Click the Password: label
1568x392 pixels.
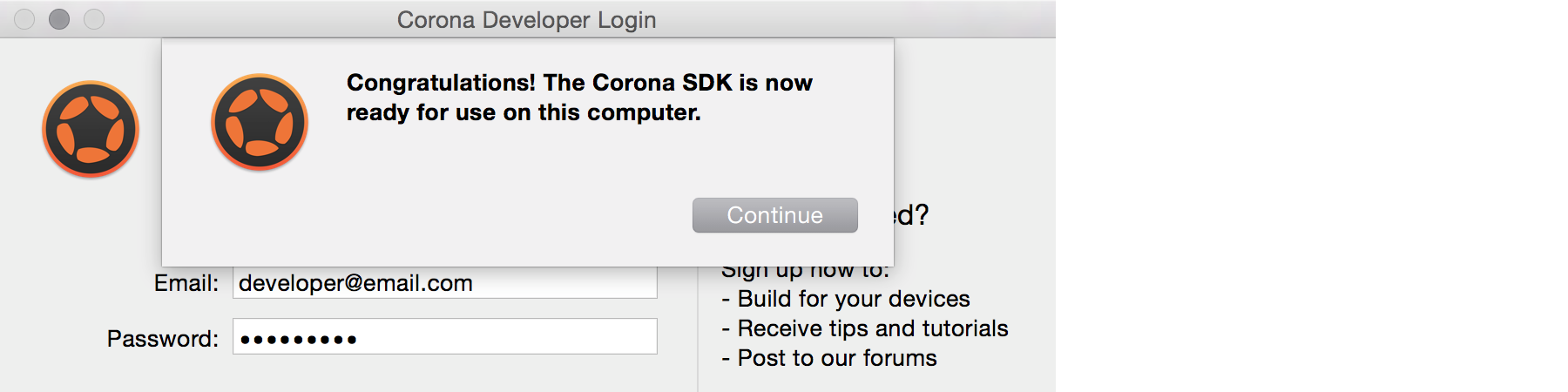[163, 339]
